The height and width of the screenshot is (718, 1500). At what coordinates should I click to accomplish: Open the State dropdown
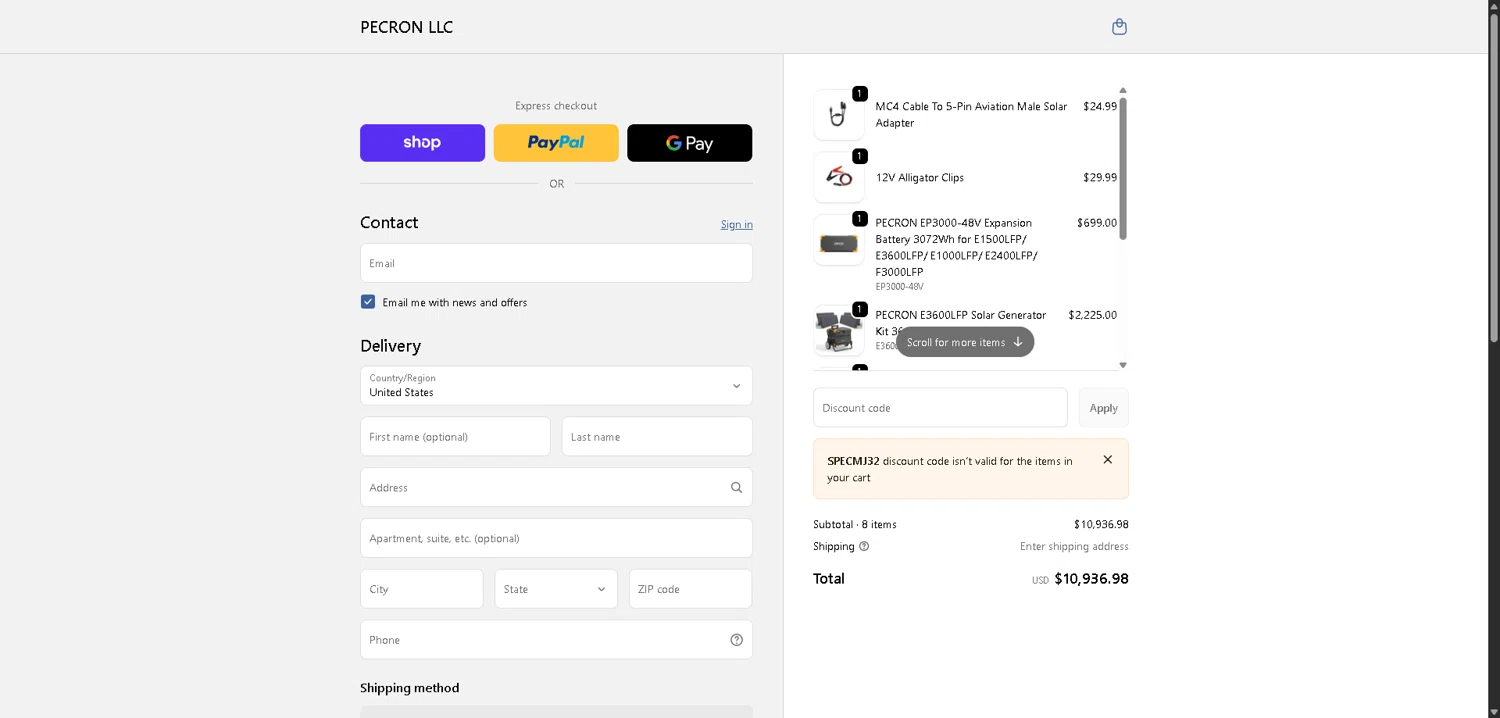(556, 589)
